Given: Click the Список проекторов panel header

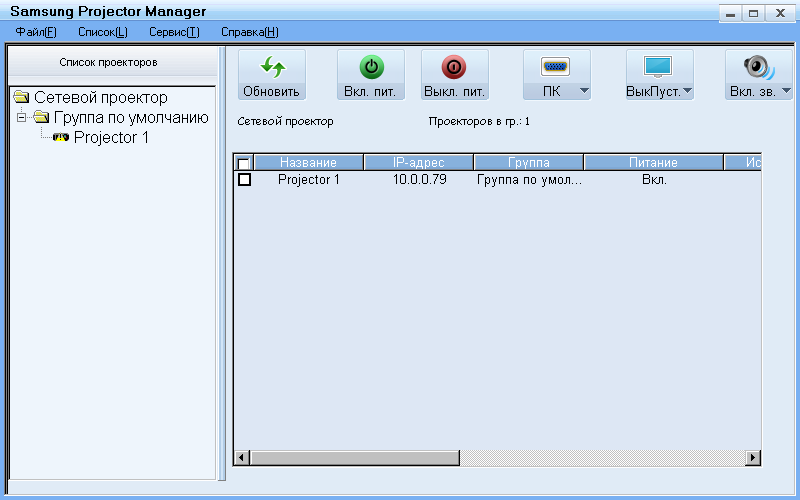Looking at the screenshot, I should point(113,62).
